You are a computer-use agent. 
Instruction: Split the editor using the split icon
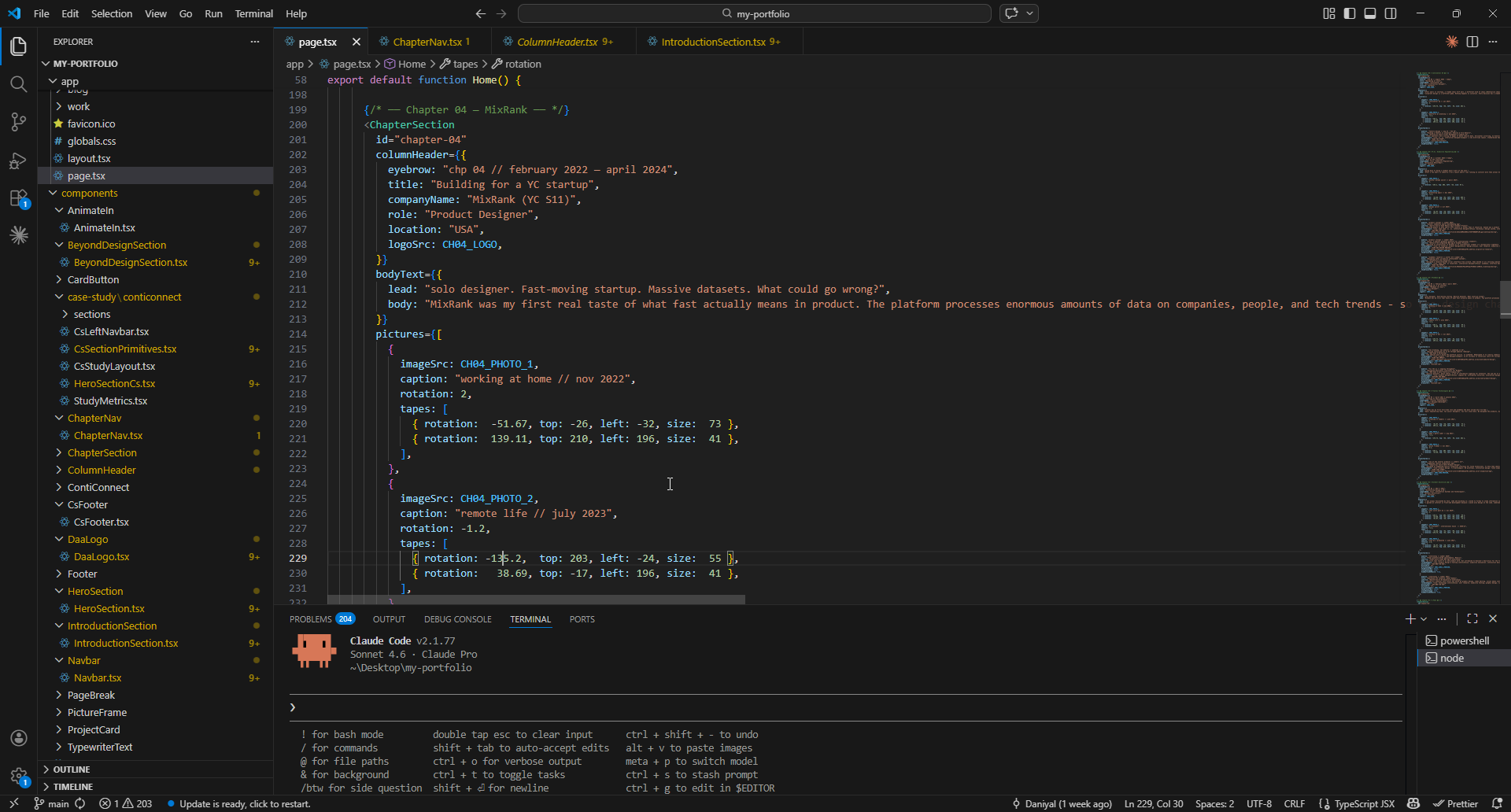pyautogui.click(x=1472, y=42)
